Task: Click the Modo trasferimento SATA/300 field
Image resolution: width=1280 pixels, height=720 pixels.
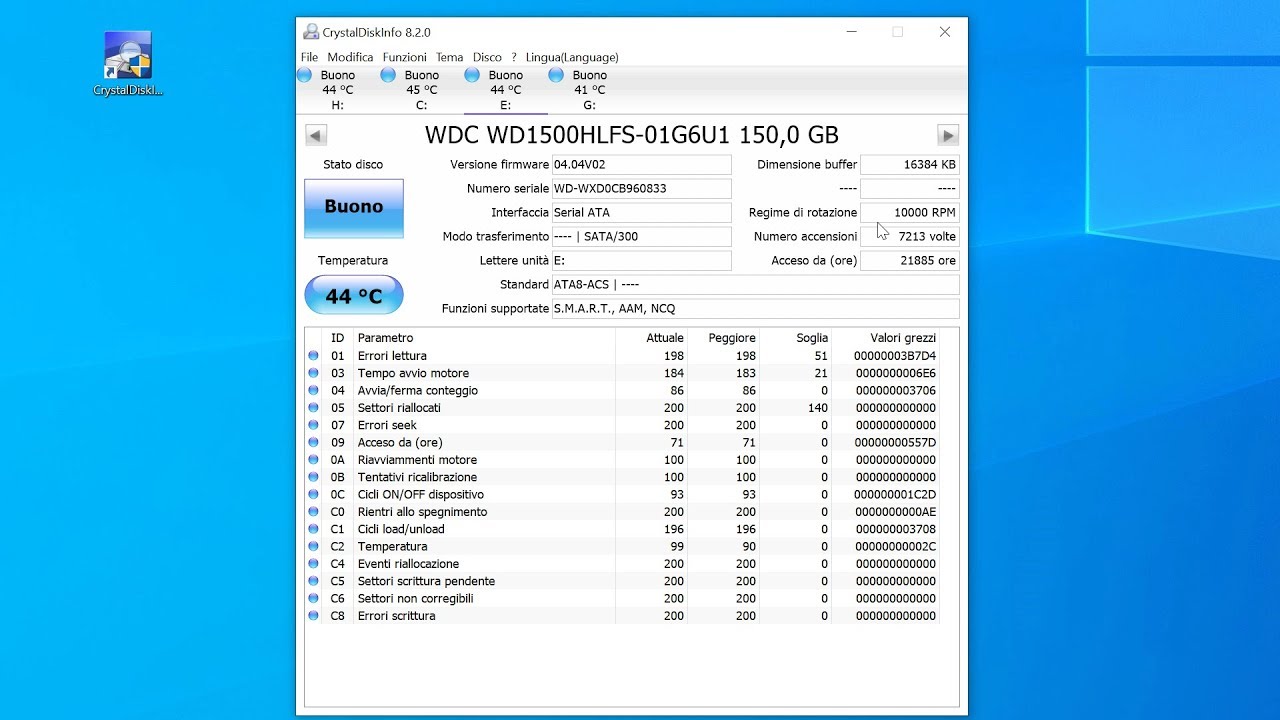Action: coord(641,236)
